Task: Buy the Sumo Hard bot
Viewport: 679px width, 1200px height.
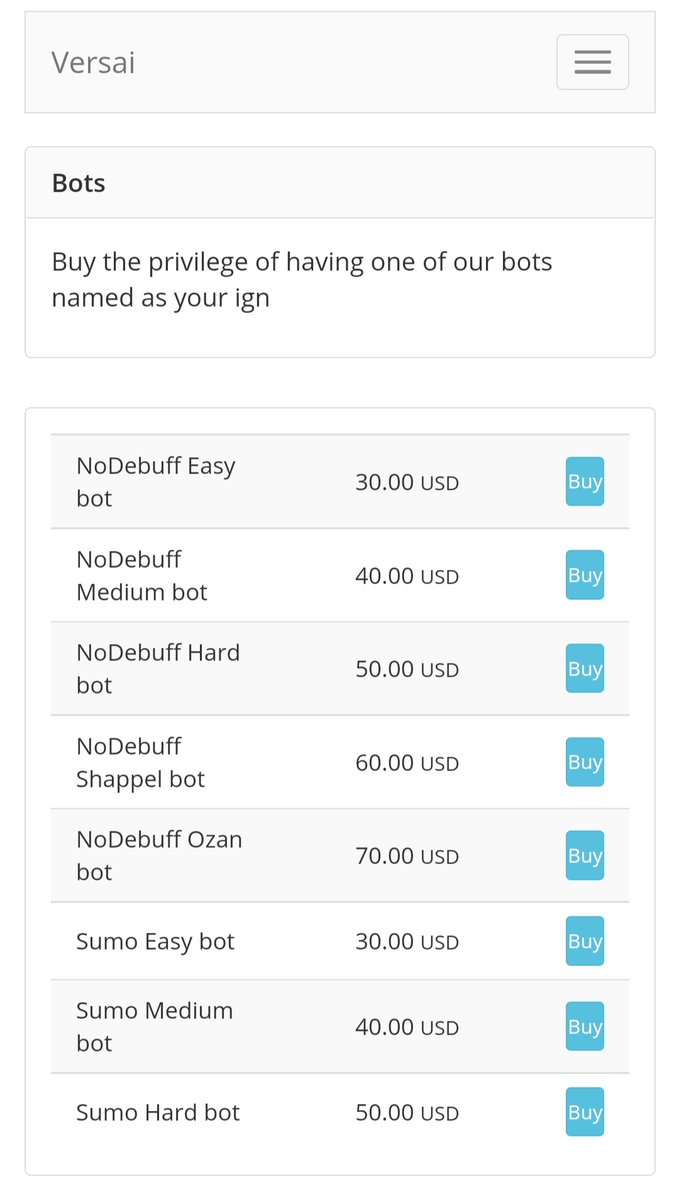Action: point(584,1112)
